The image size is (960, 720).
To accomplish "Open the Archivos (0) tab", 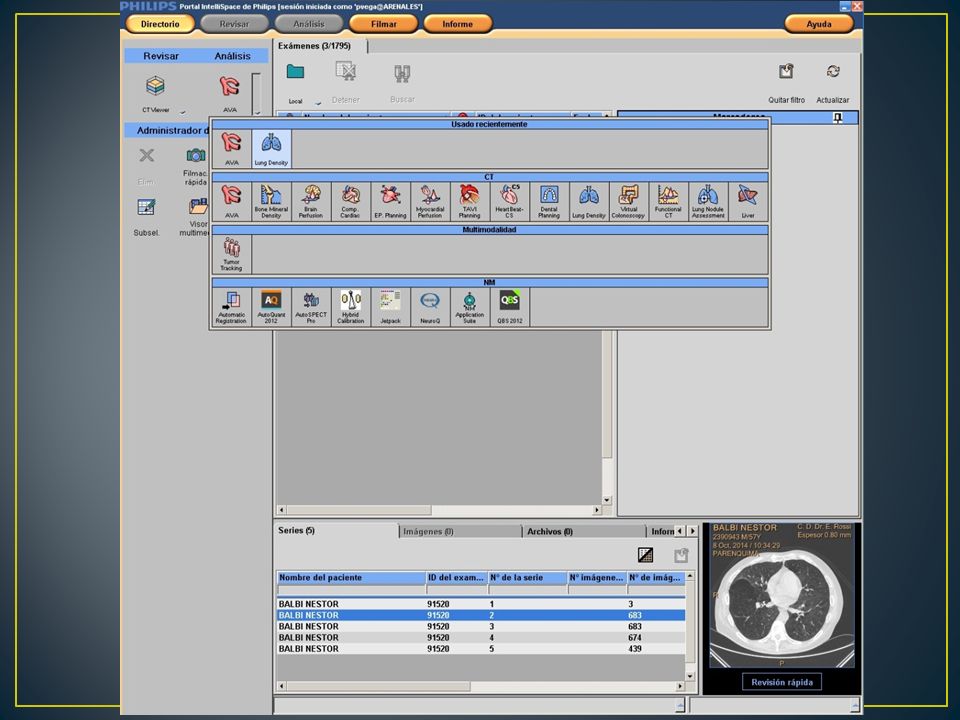I will 584,531.
